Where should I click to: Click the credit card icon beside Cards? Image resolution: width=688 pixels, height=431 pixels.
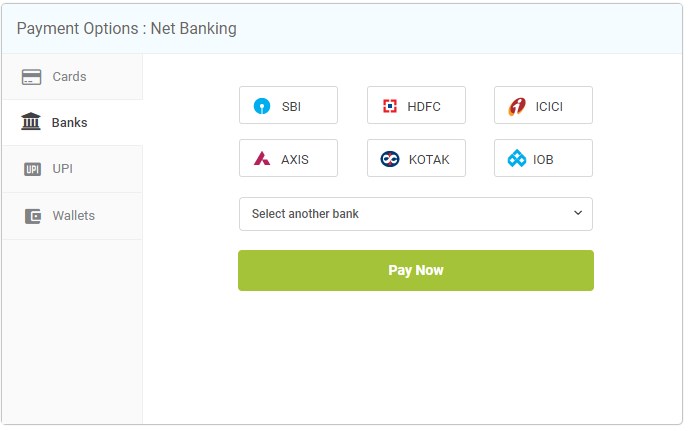(31, 77)
